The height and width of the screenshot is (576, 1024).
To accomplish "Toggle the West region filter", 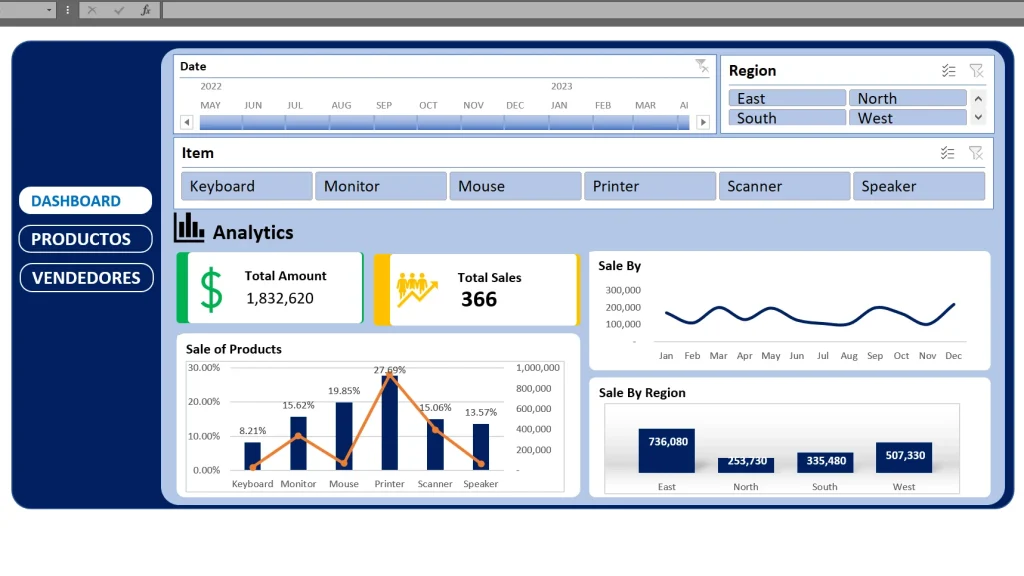I will [908, 117].
